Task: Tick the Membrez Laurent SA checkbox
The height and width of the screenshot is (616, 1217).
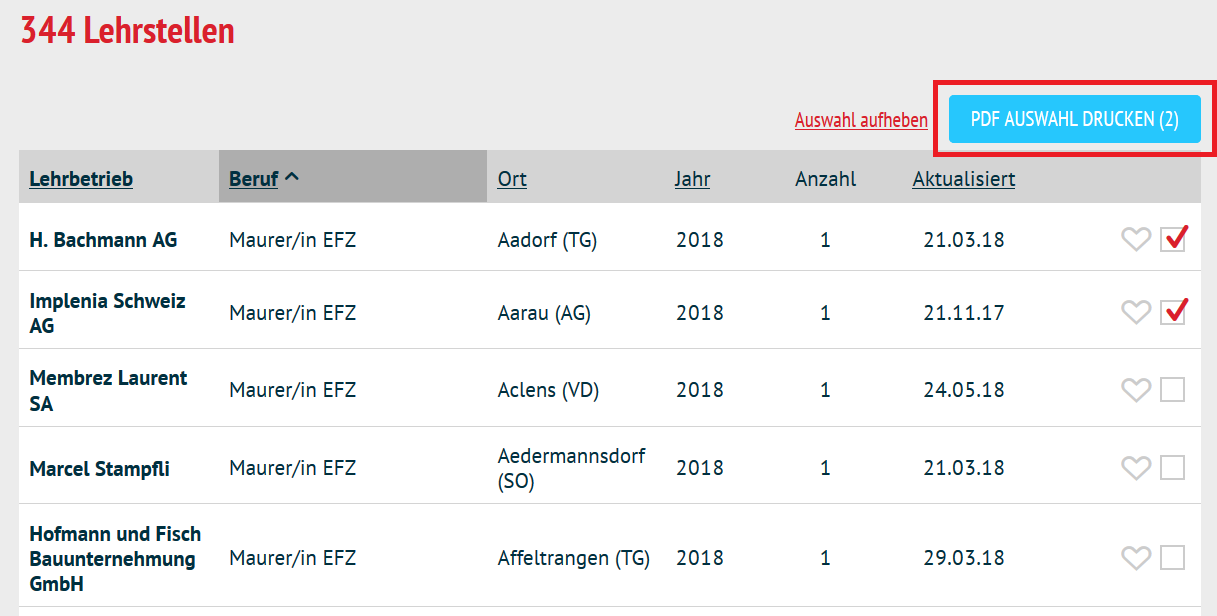Action: (x=1173, y=390)
